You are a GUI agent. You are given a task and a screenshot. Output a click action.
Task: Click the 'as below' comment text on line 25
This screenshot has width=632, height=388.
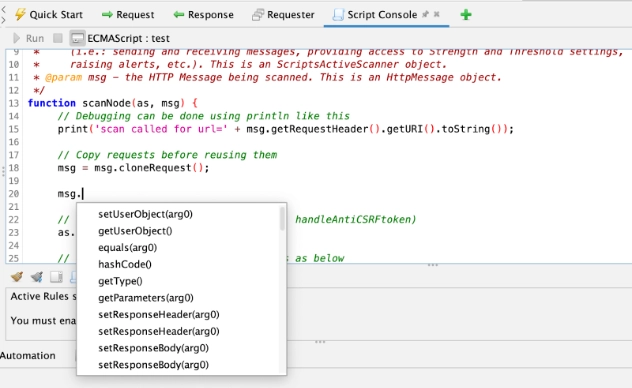pyautogui.click(x=319, y=258)
